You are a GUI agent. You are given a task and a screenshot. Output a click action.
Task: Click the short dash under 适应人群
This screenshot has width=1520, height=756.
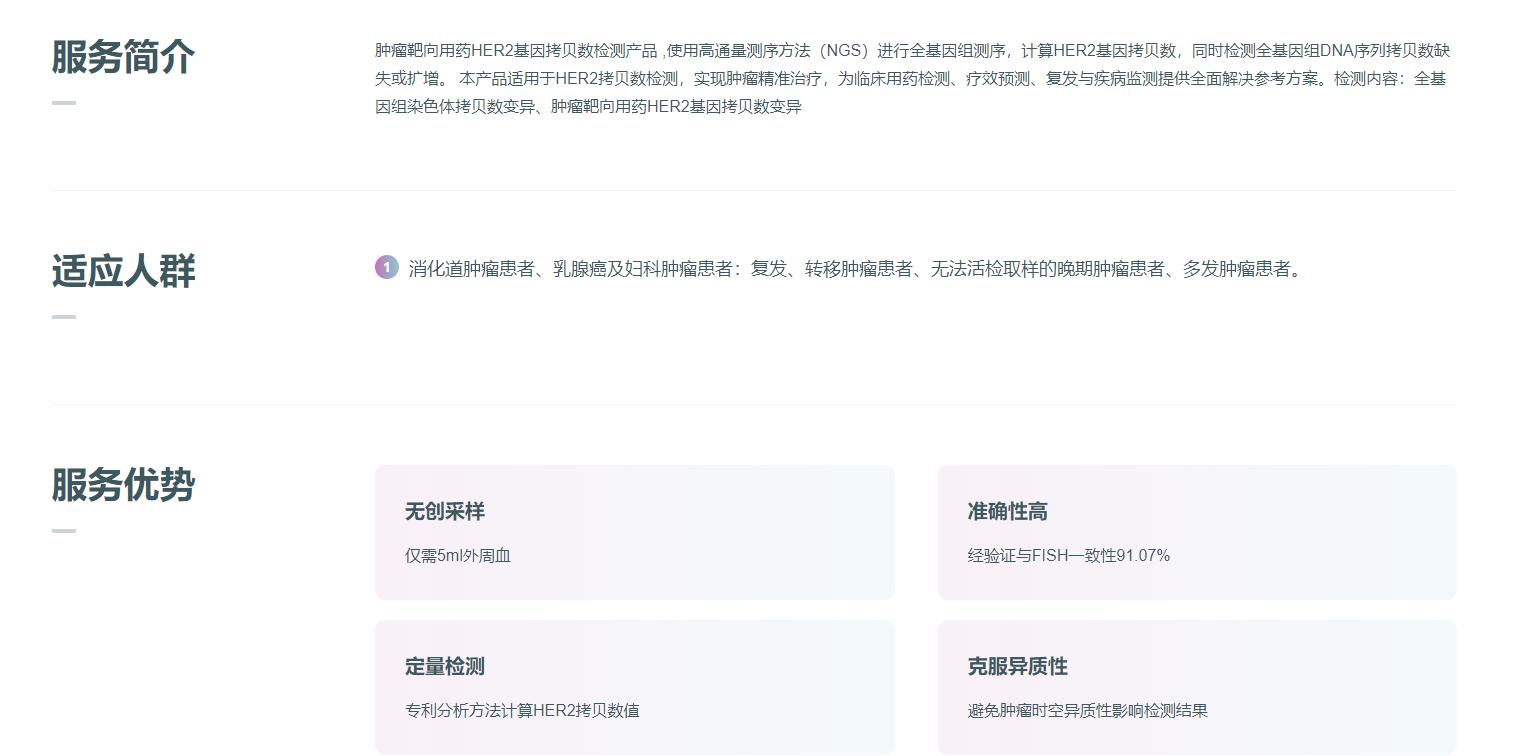[63, 317]
